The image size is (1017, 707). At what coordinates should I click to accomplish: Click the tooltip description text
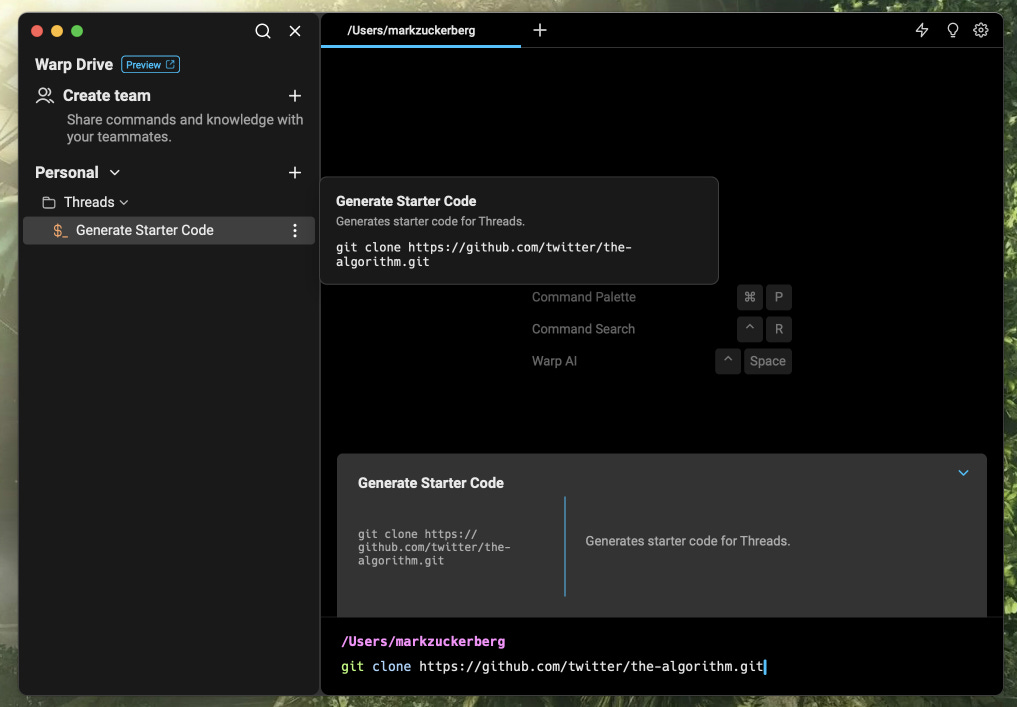pyautogui.click(x=430, y=221)
